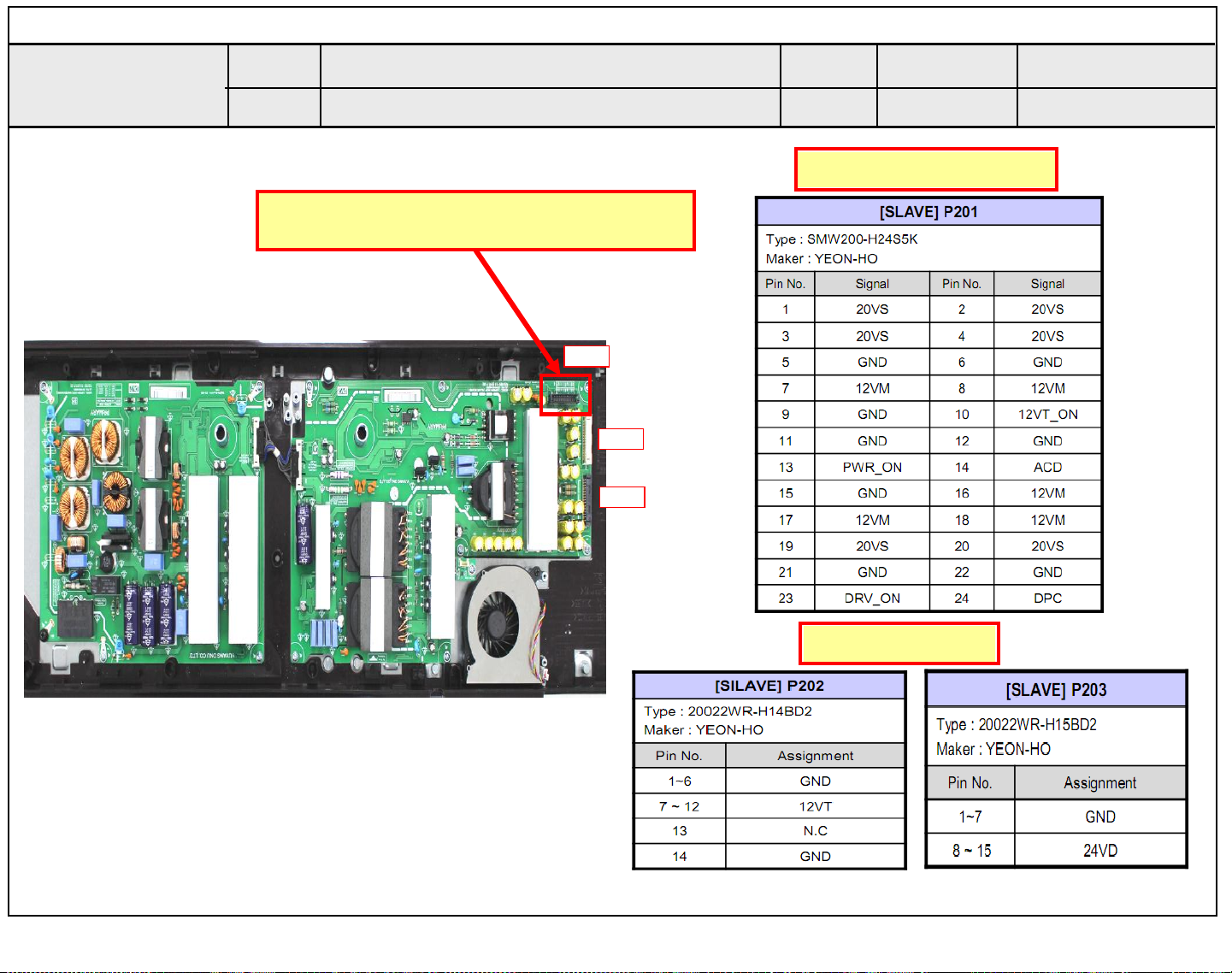This screenshot has height=973, width=1232.
Task: Click the 7 ~ 12 pin range cell
Action: point(680,806)
